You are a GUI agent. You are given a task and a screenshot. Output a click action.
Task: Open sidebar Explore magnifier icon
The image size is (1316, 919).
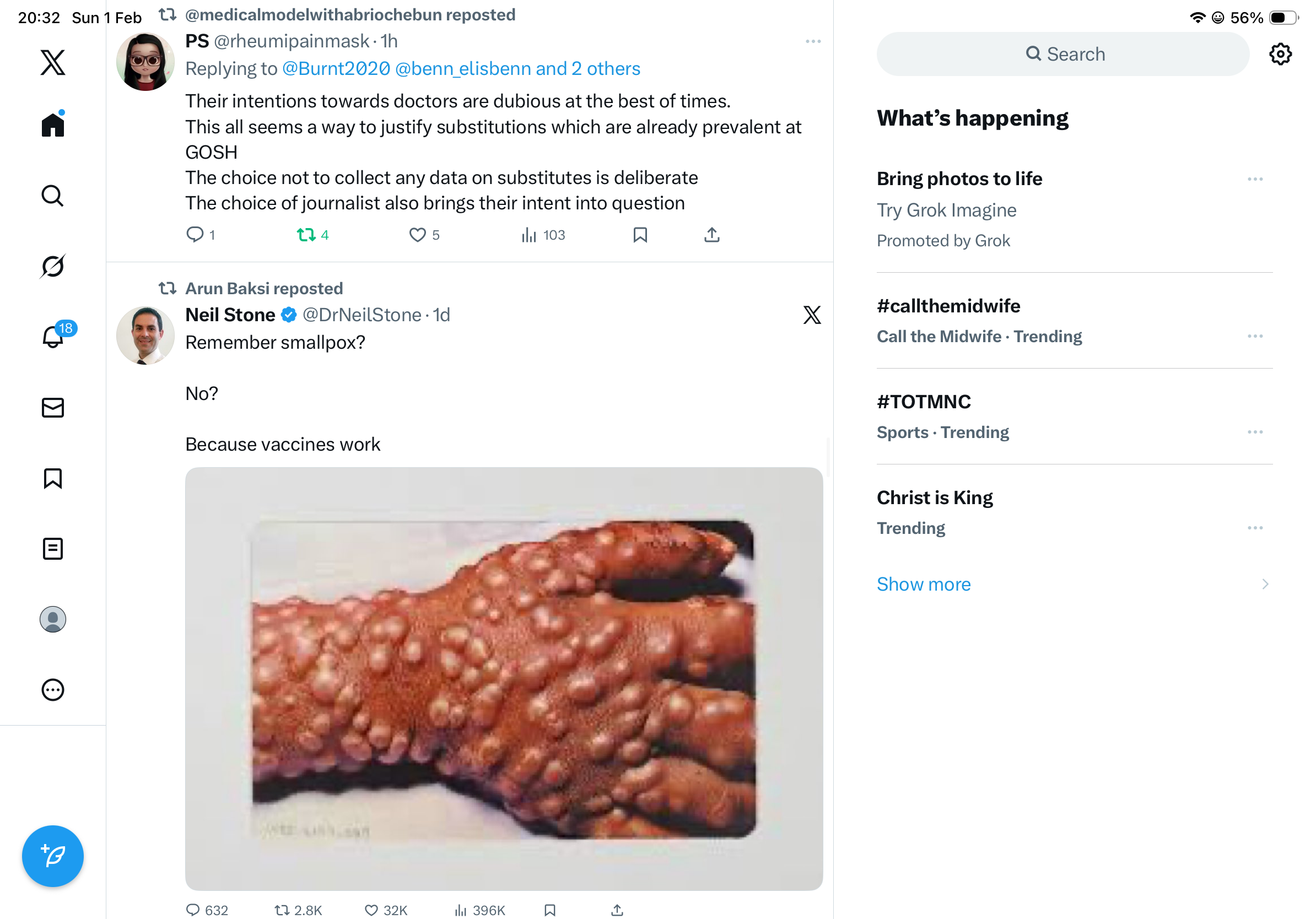coord(53,196)
